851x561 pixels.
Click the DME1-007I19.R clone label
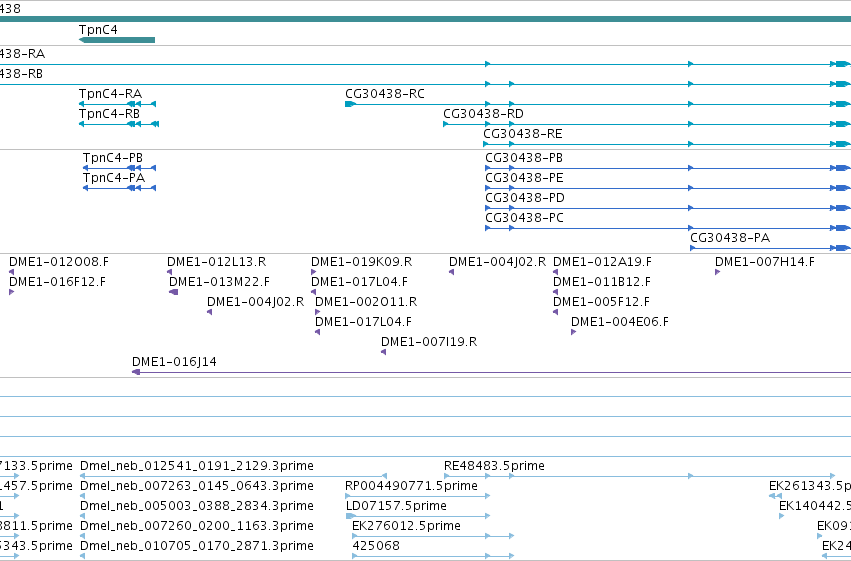(429, 342)
